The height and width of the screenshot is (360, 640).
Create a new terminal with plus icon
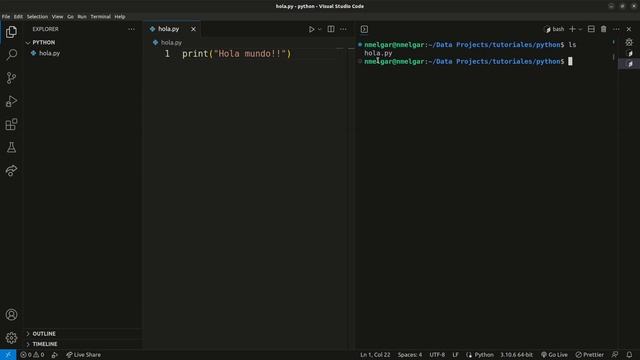[x=572, y=29]
